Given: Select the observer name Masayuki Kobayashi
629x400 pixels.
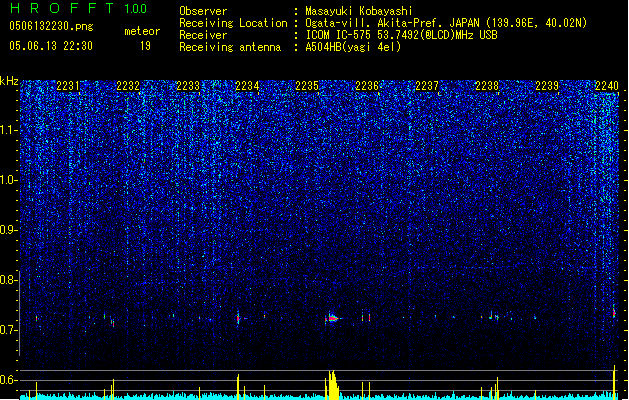Looking at the screenshot, I should tap(359, 11).
